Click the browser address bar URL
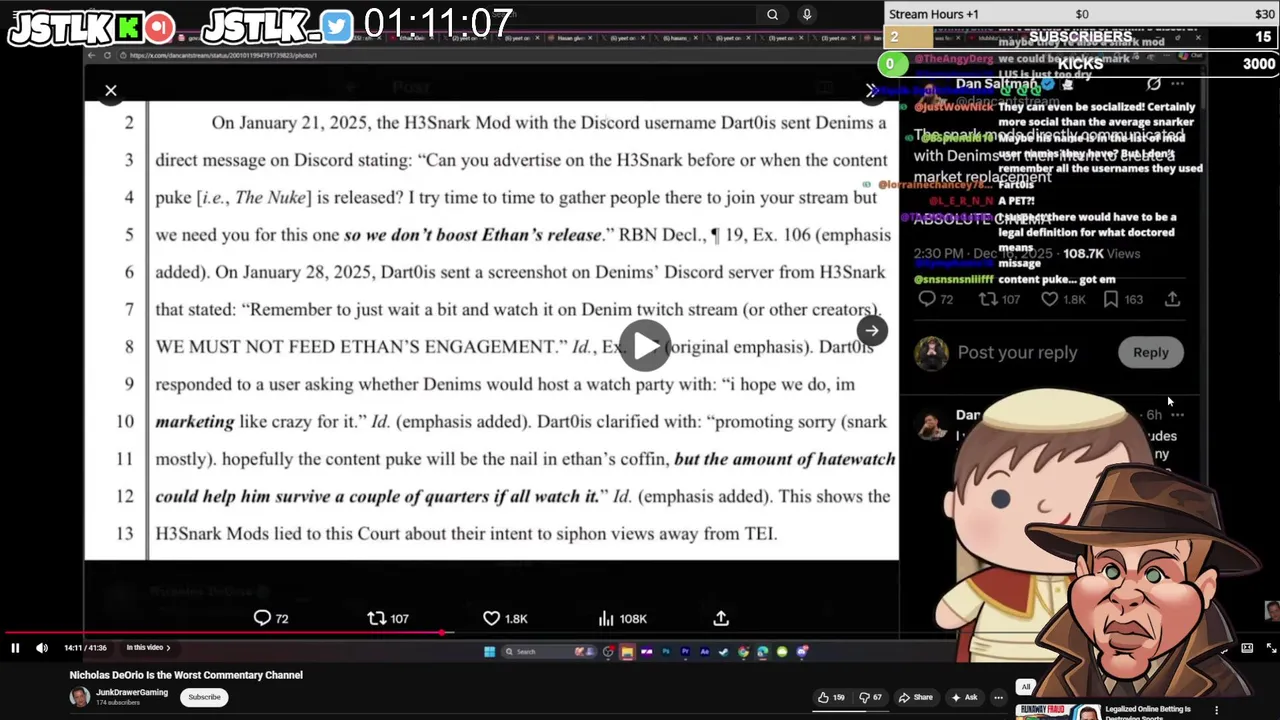1280x720 pixels. (x=221, y=55)
